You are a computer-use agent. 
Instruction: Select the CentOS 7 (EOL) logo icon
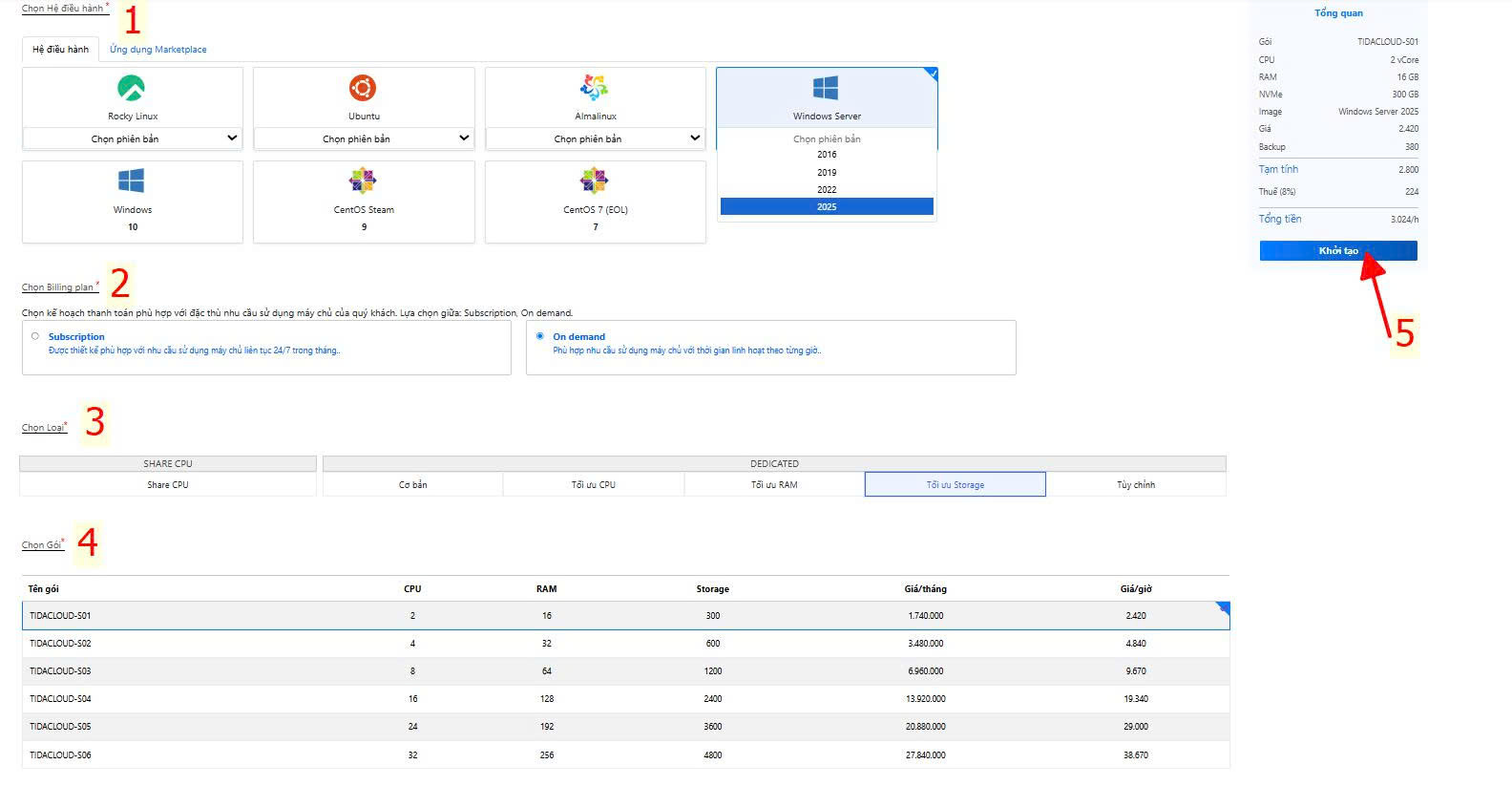pos(594,181)
